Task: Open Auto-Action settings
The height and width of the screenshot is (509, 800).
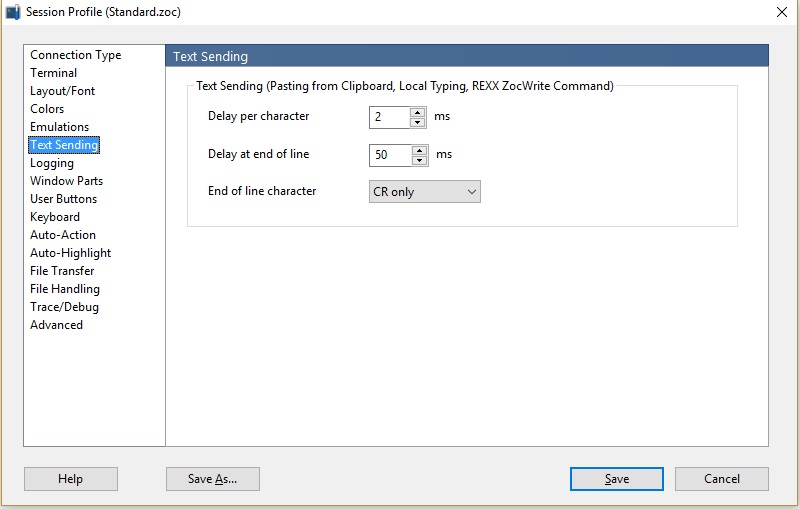Action: [x=63, y=235]
